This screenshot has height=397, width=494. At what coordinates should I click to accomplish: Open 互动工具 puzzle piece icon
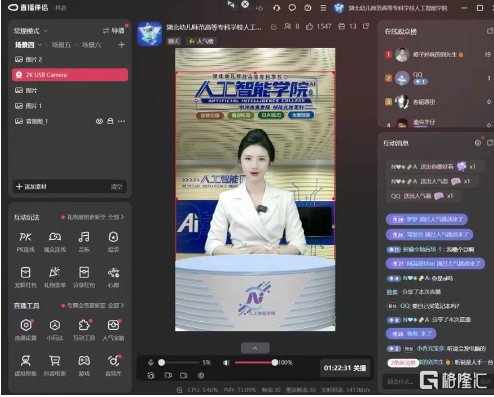pos(84,330)
